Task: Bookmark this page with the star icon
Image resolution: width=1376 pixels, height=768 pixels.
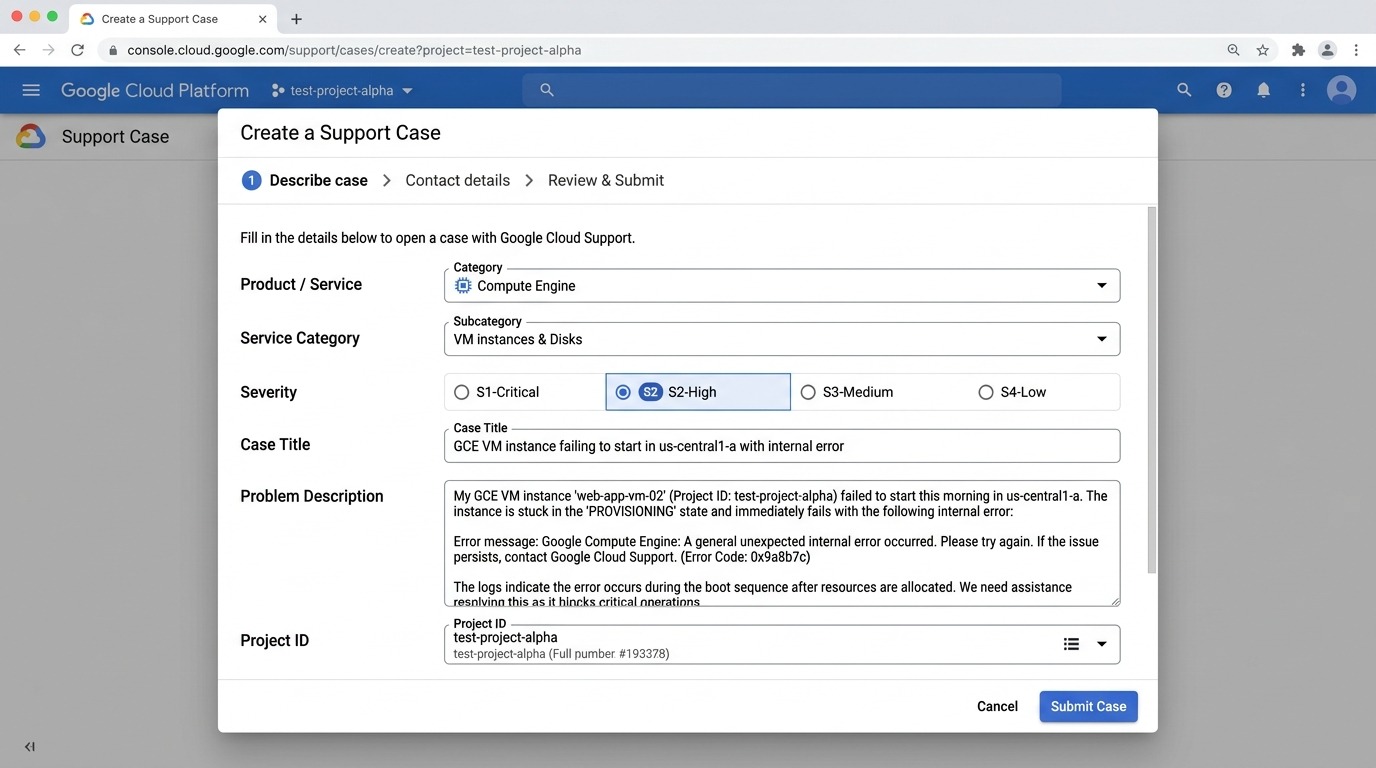Action: (1263, 50)
